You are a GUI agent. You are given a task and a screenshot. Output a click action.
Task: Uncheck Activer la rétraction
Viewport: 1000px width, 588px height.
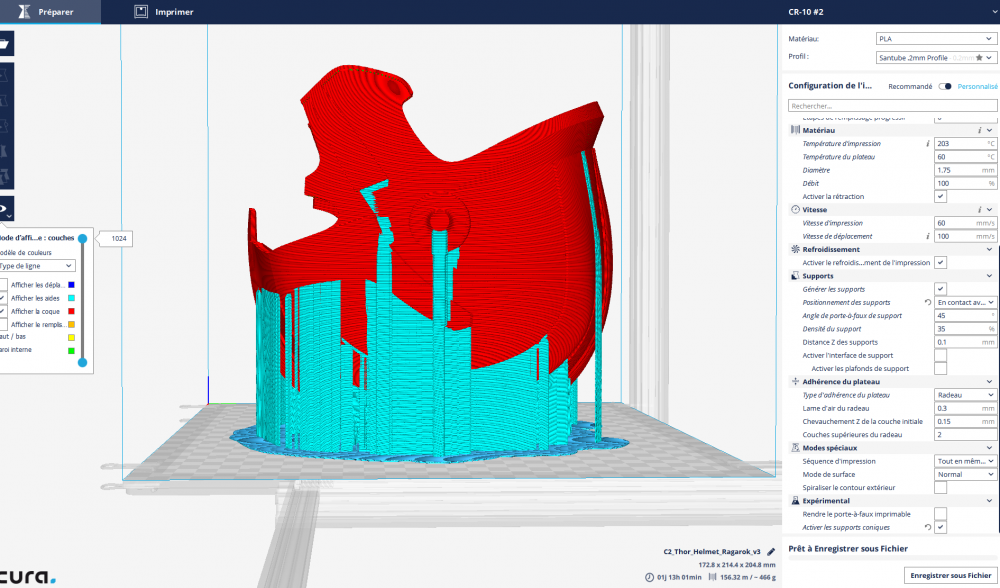941,196
